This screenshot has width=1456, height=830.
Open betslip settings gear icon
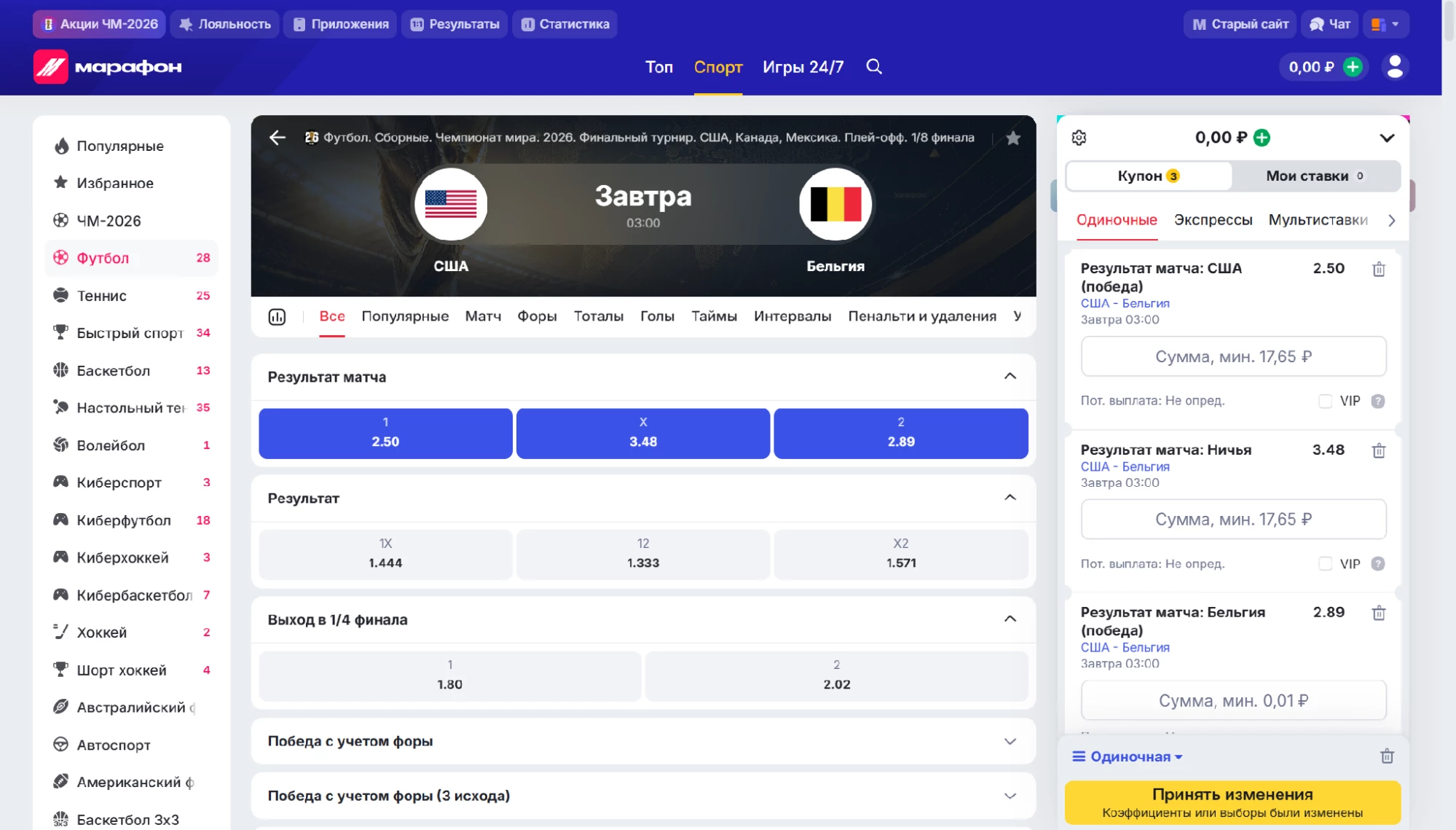[x=1079, y=138]
